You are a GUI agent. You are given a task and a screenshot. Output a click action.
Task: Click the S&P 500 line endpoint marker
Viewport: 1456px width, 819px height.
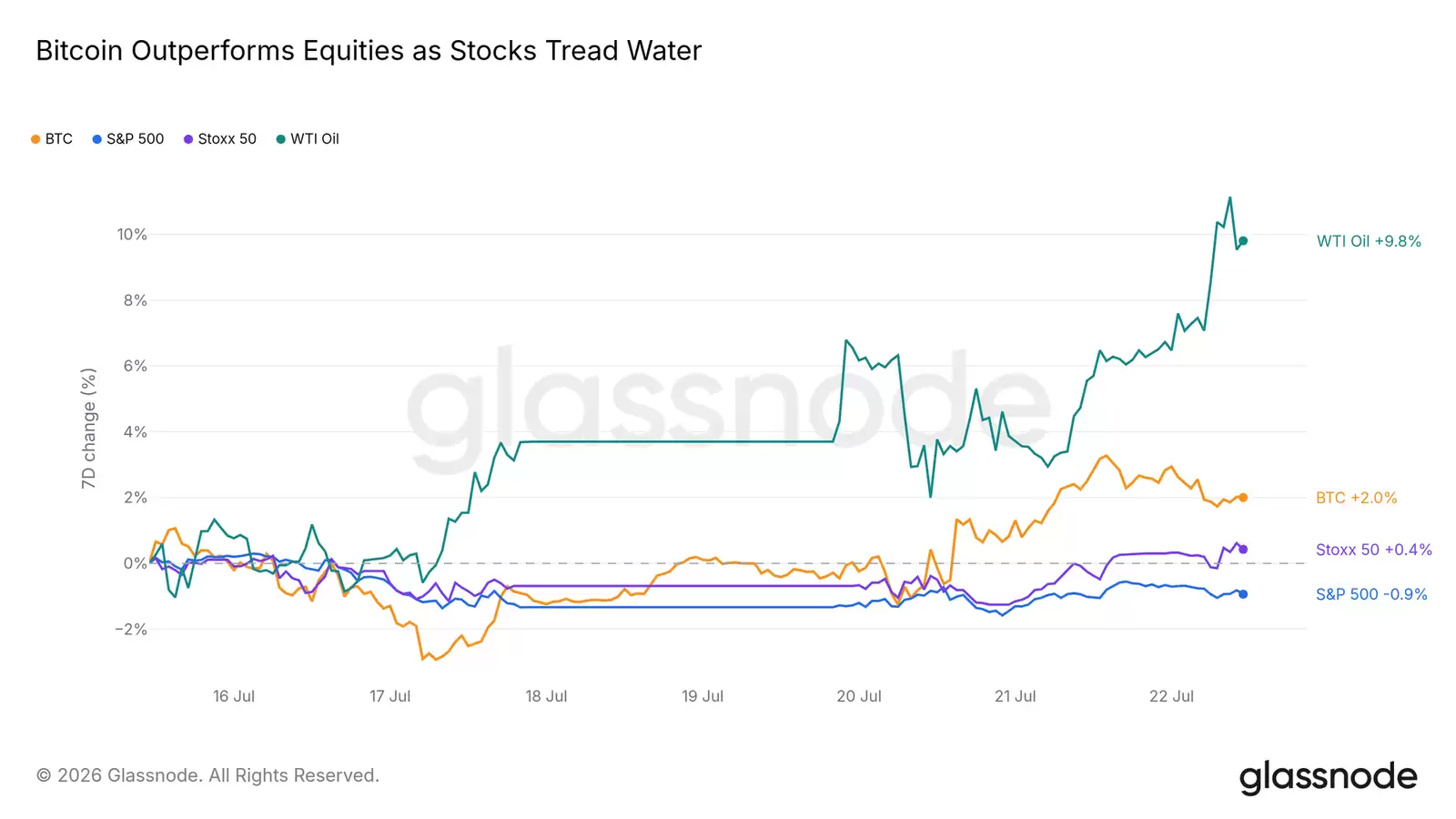pyautogui.click(x=1243, y=594)
